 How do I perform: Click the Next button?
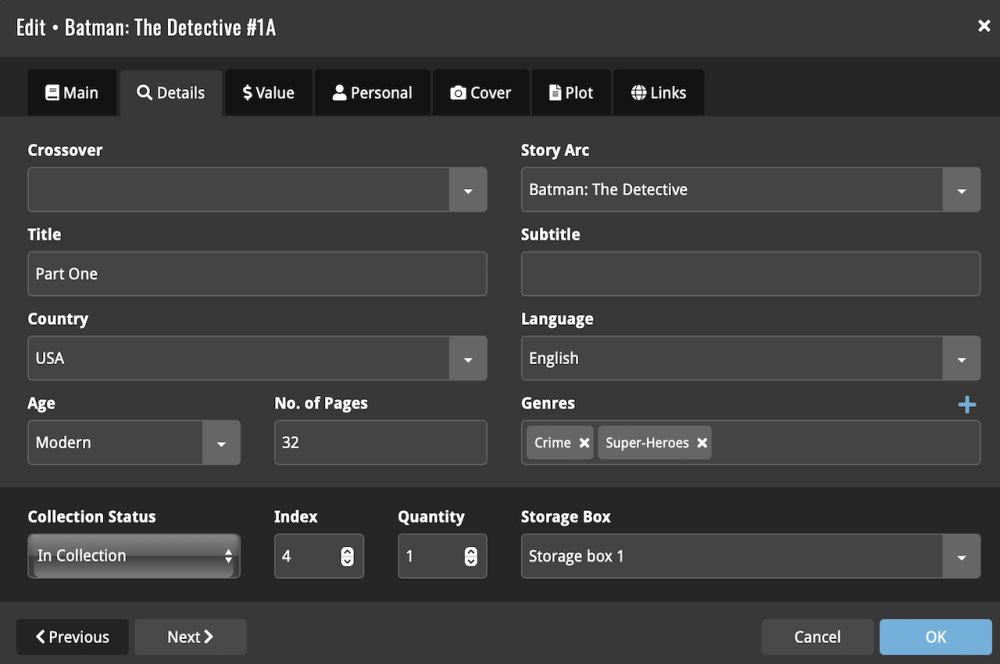click(190, 637)
